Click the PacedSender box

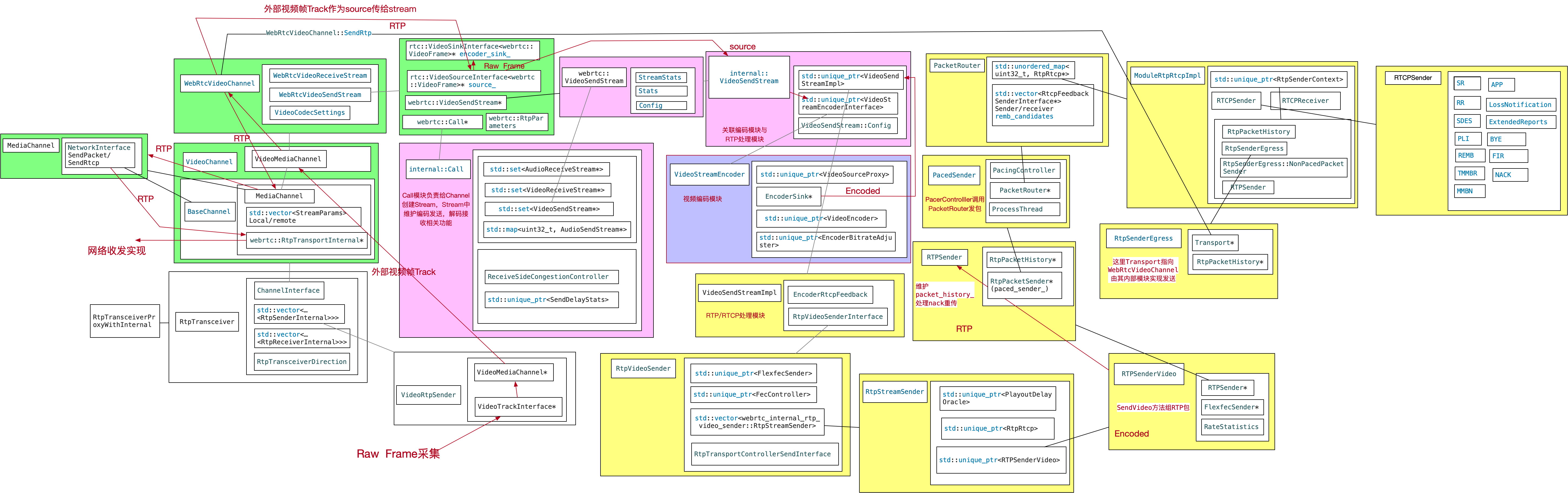[x=954, y=175]
